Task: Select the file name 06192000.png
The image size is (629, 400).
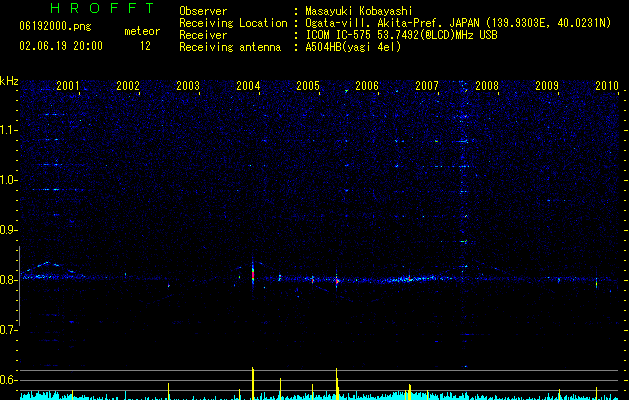Action: pos(55,27)
